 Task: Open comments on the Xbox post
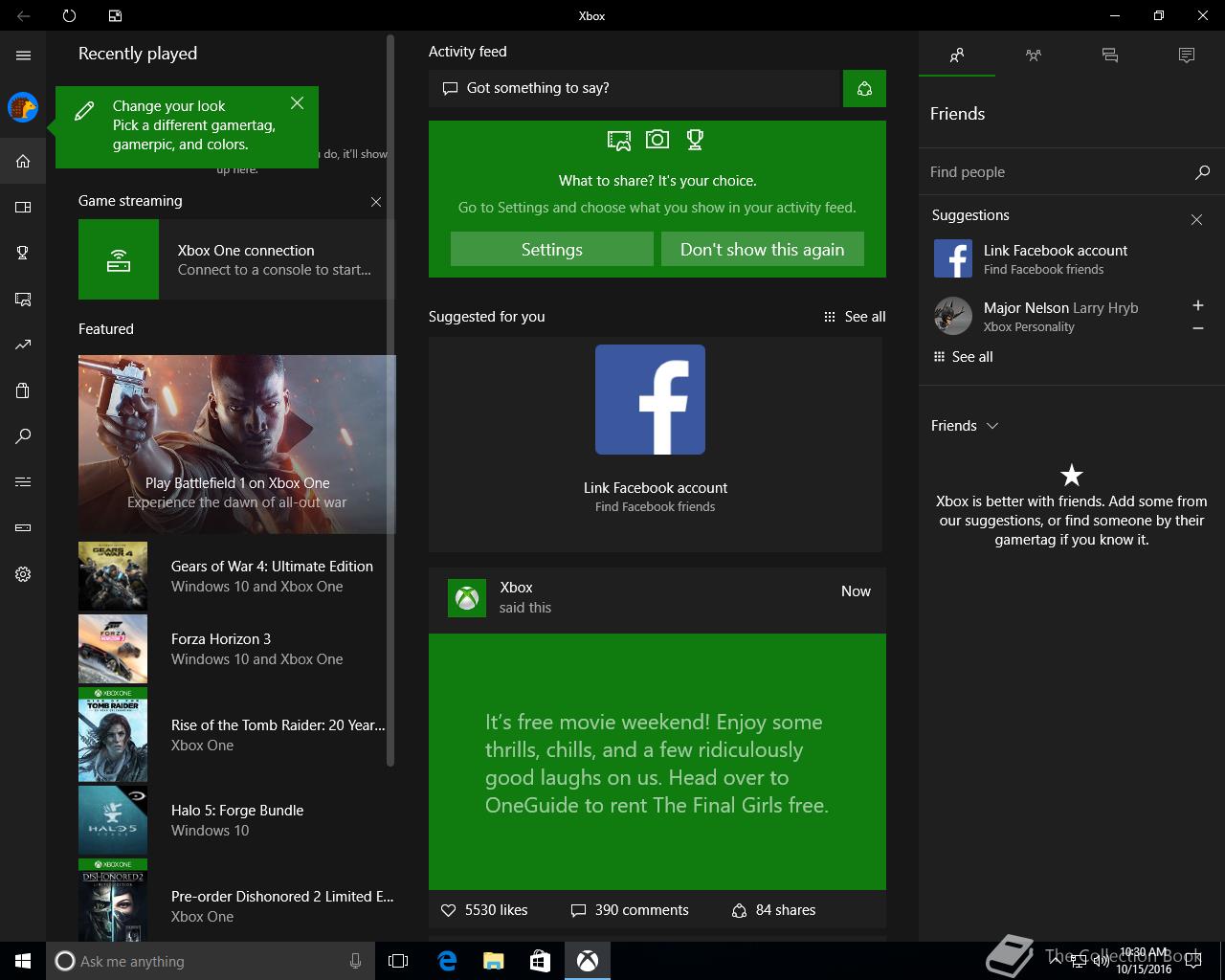pyautogui.click(x=629, y=910)
